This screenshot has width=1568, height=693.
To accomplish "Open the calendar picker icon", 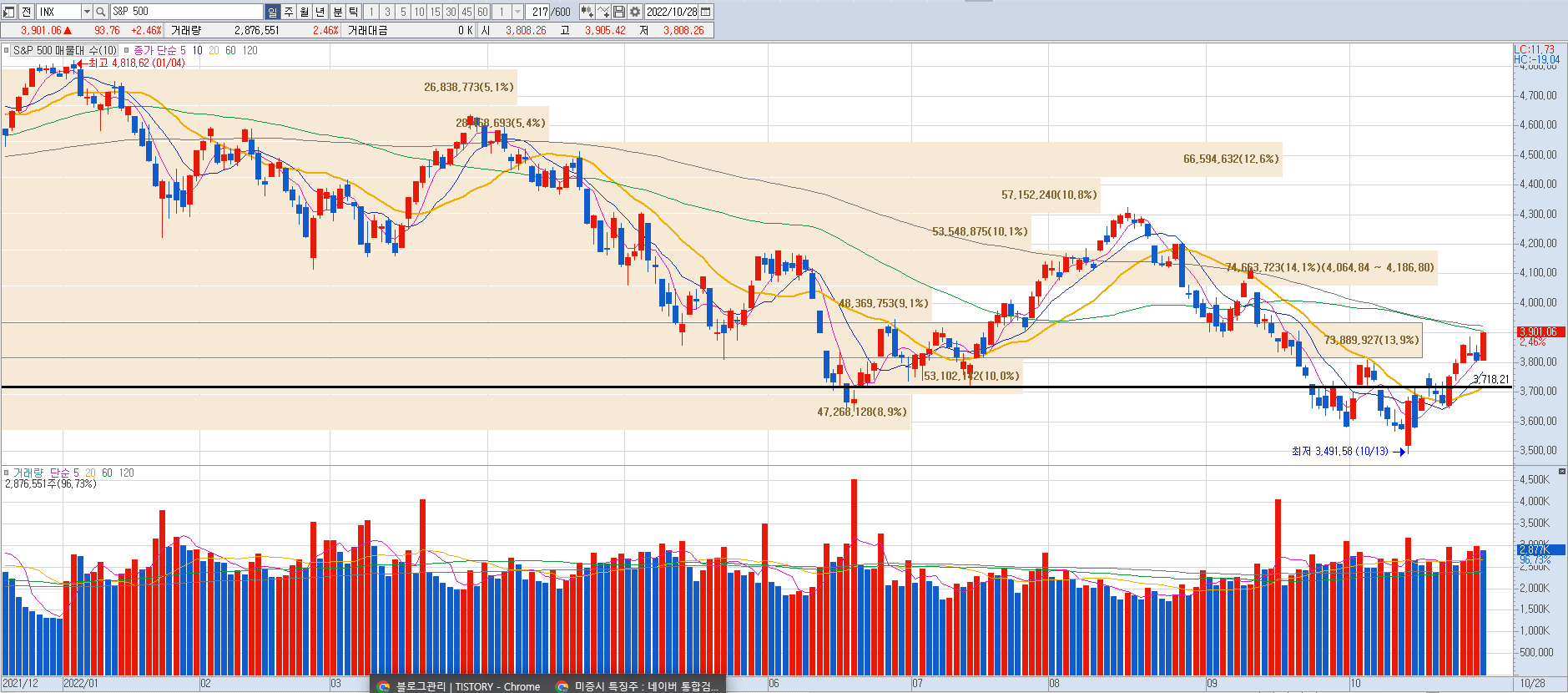I will (707, 12).
